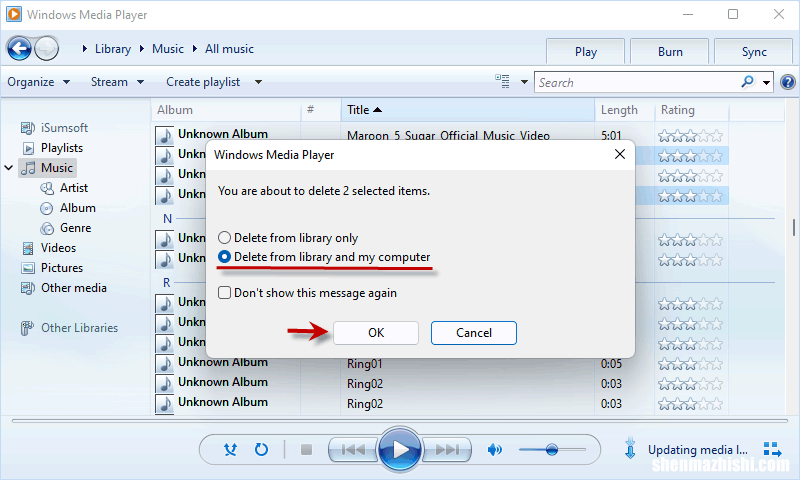Screen dimensions: 800x480
Task: Close the delete confirmation dialog
Action: pyautogui.click(x=619, y=154)
